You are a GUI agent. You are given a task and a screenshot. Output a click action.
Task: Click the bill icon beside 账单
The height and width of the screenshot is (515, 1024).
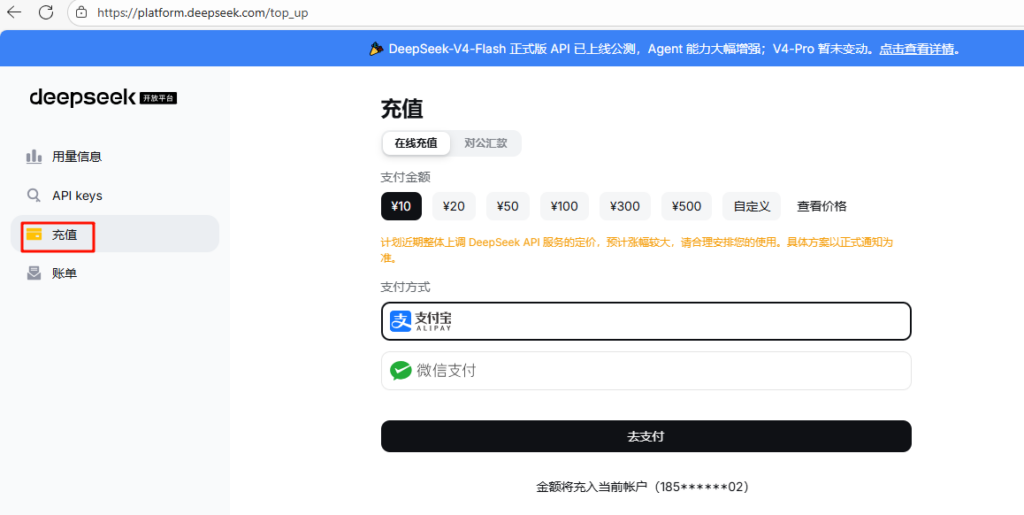pyautogui.click(x=34, y=273)
